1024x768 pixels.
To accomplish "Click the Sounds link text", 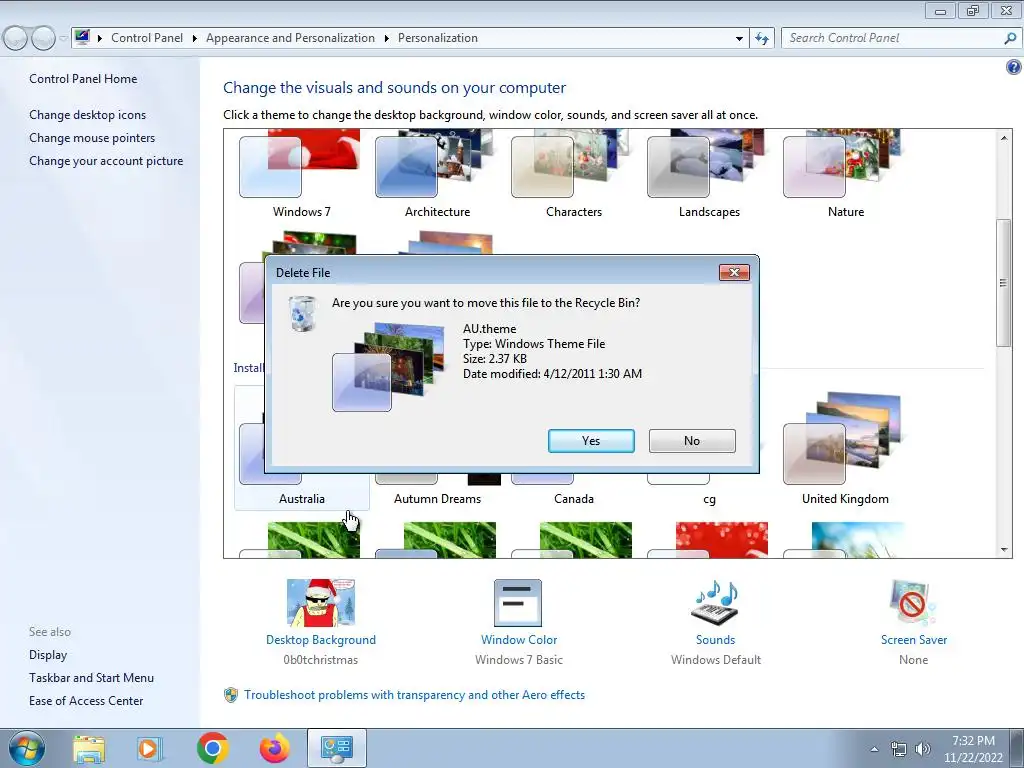I will (715, 640).
